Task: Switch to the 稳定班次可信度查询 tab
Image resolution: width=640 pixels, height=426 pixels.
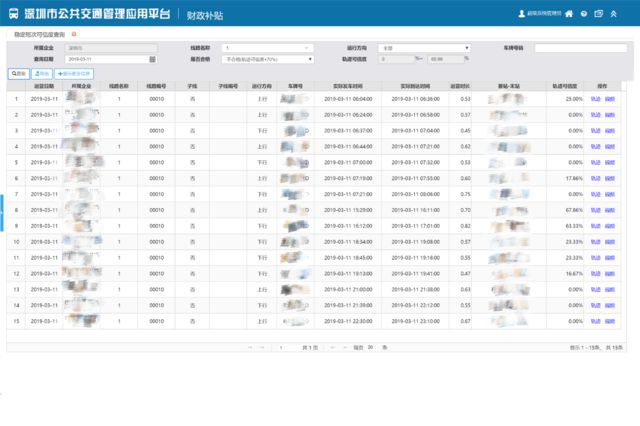Action: click(39, 35)
